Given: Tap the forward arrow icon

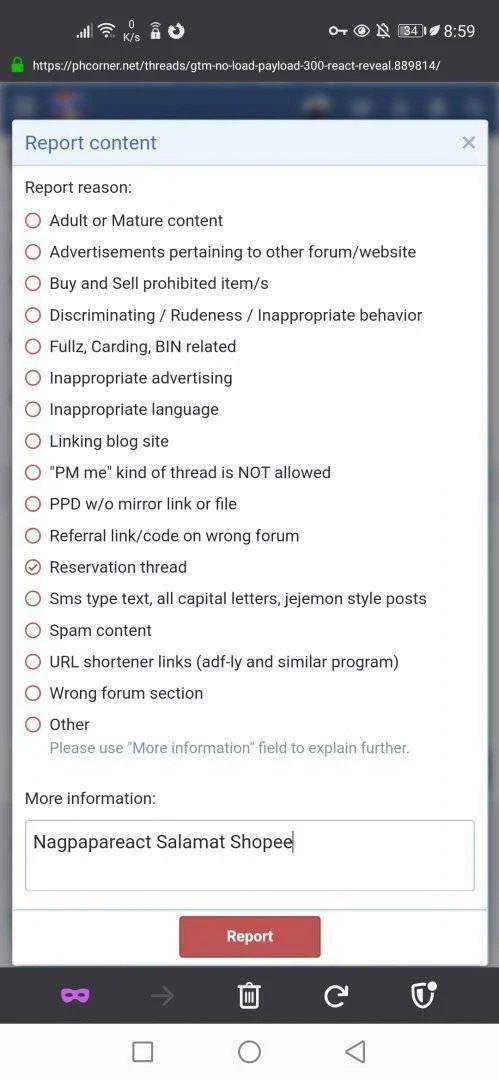Looking at the screenshot, I should click(162, 995).
